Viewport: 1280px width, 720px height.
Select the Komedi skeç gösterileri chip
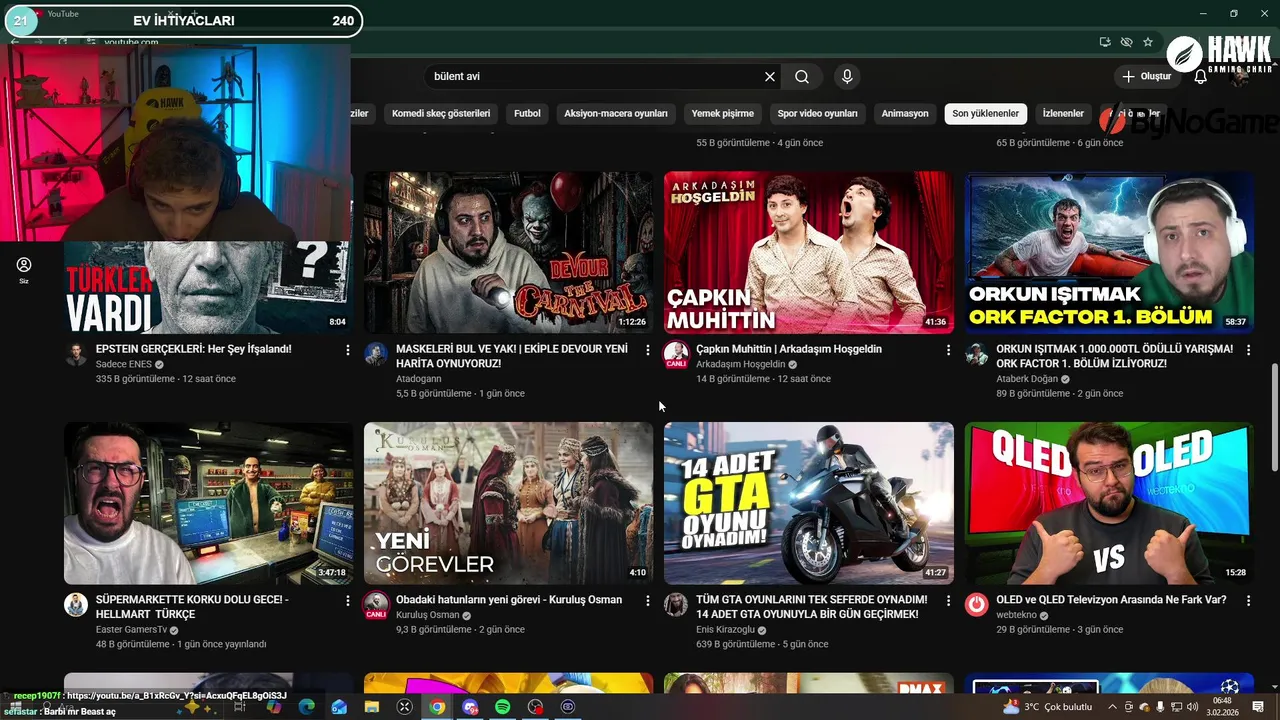[x=441, y=113]
